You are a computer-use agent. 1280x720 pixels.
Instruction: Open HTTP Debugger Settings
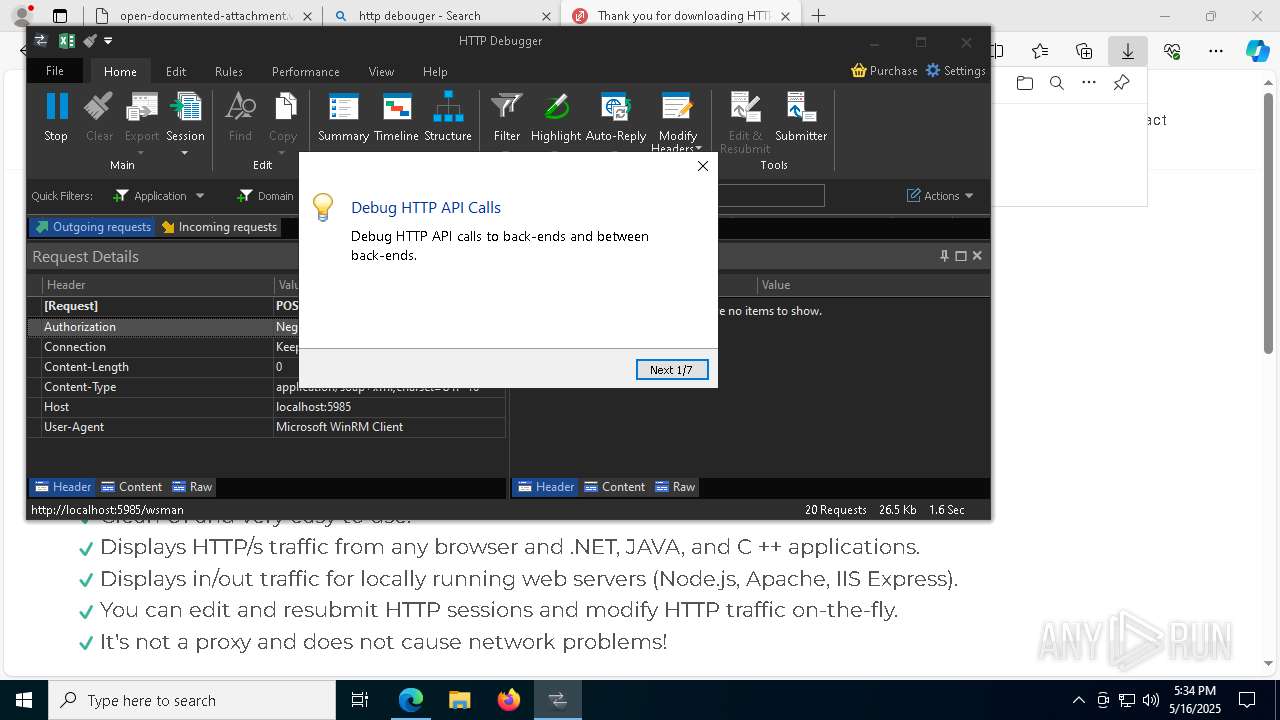tap(955, 70)
